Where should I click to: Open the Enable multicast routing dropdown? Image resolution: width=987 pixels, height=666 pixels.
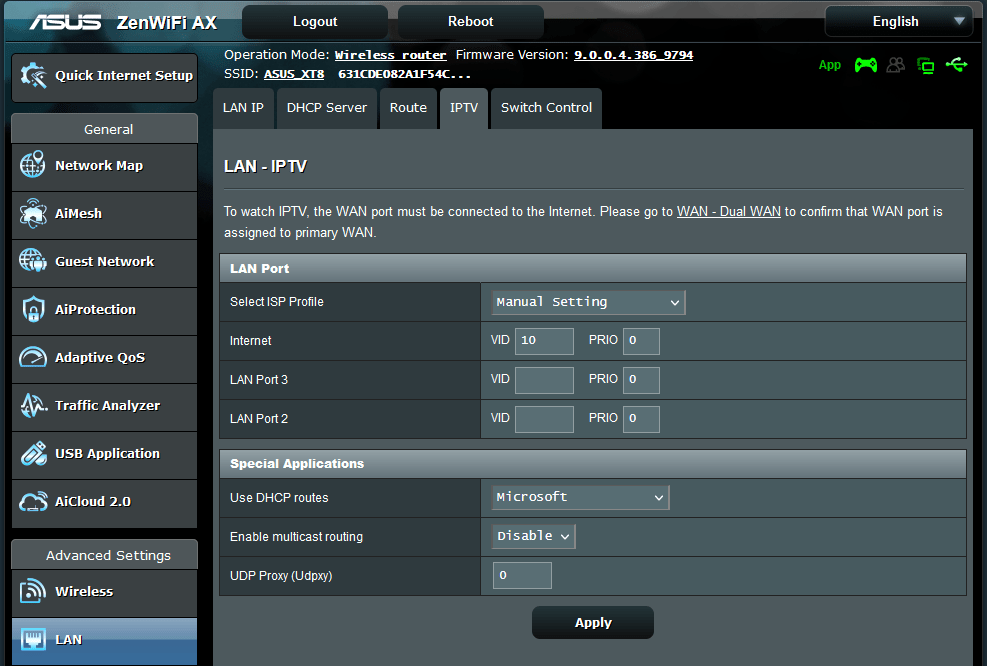532,536
